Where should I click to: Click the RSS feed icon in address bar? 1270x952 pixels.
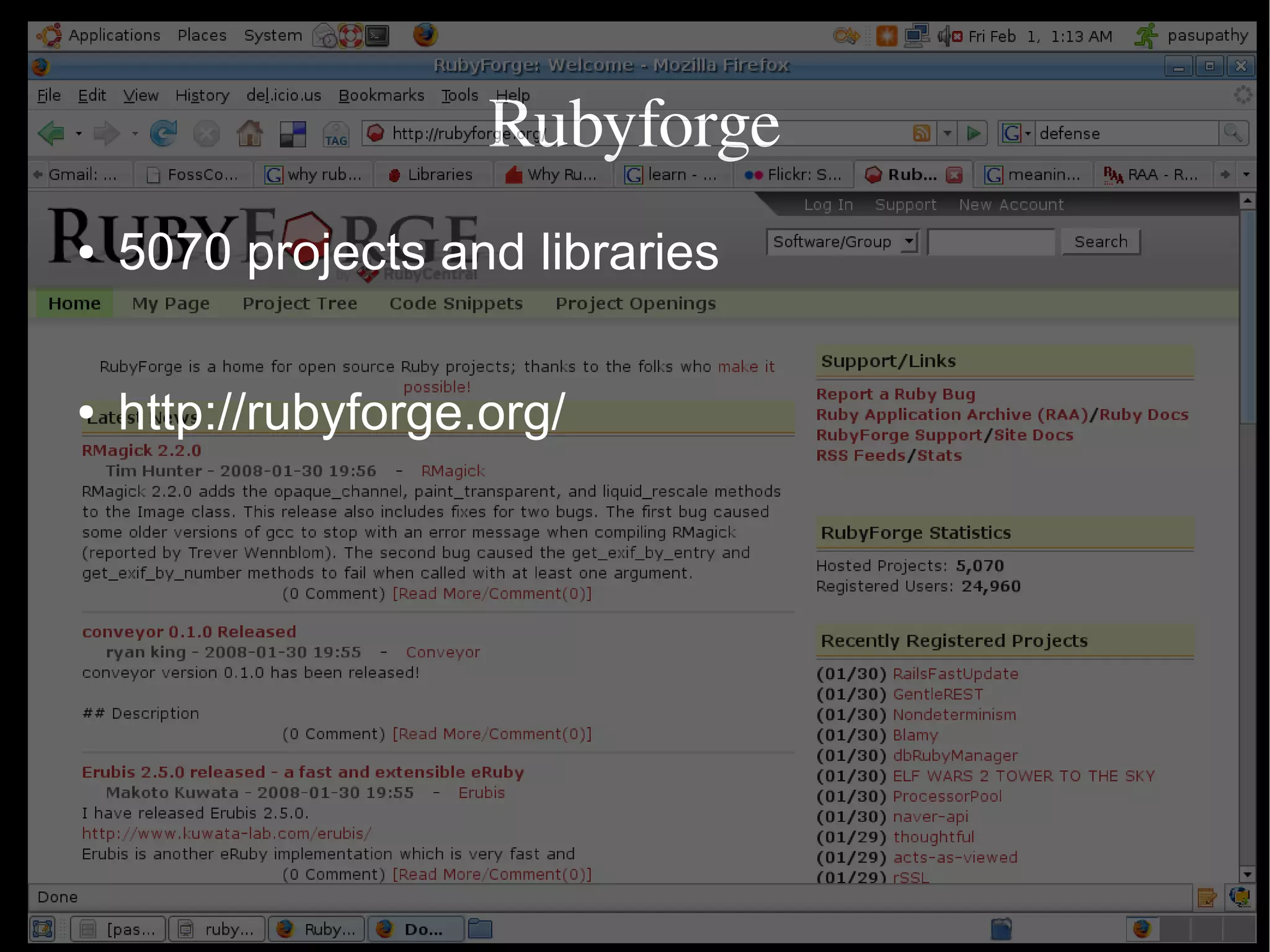coord(921,133)
